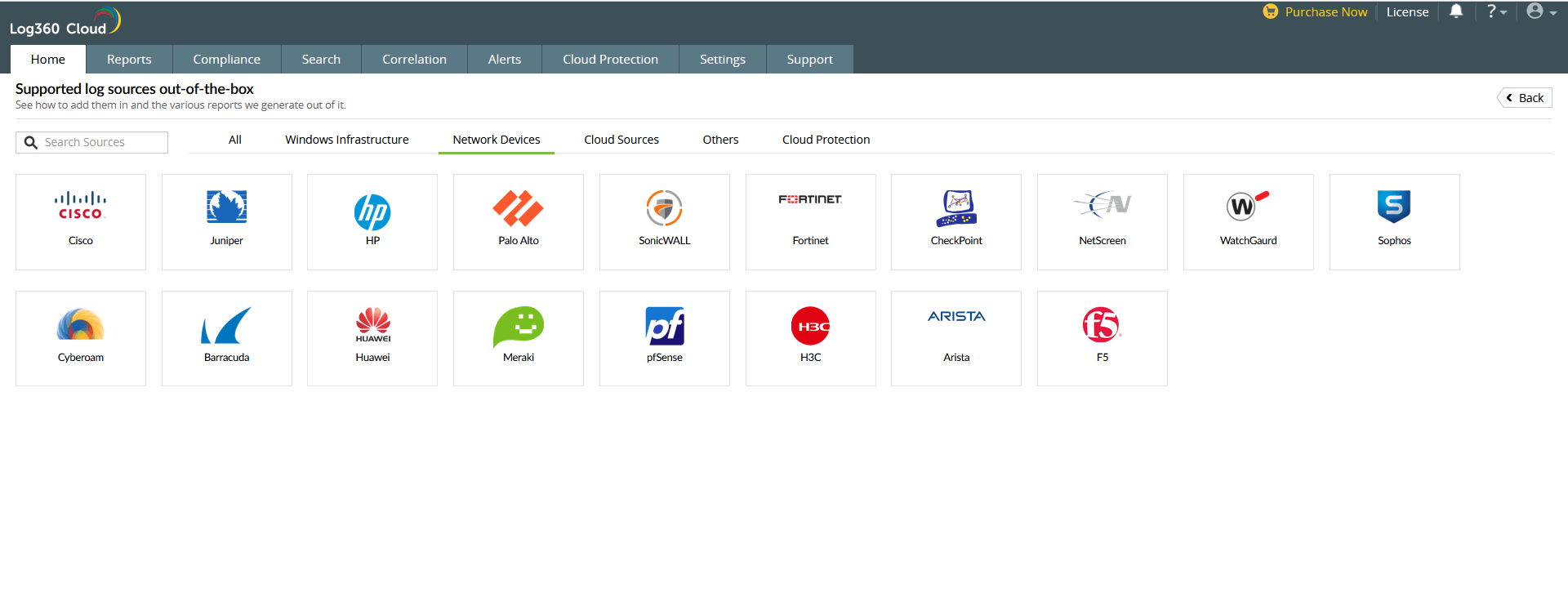
Task: Select the Palo Alto source icon
Action: [x=518, y=207]
